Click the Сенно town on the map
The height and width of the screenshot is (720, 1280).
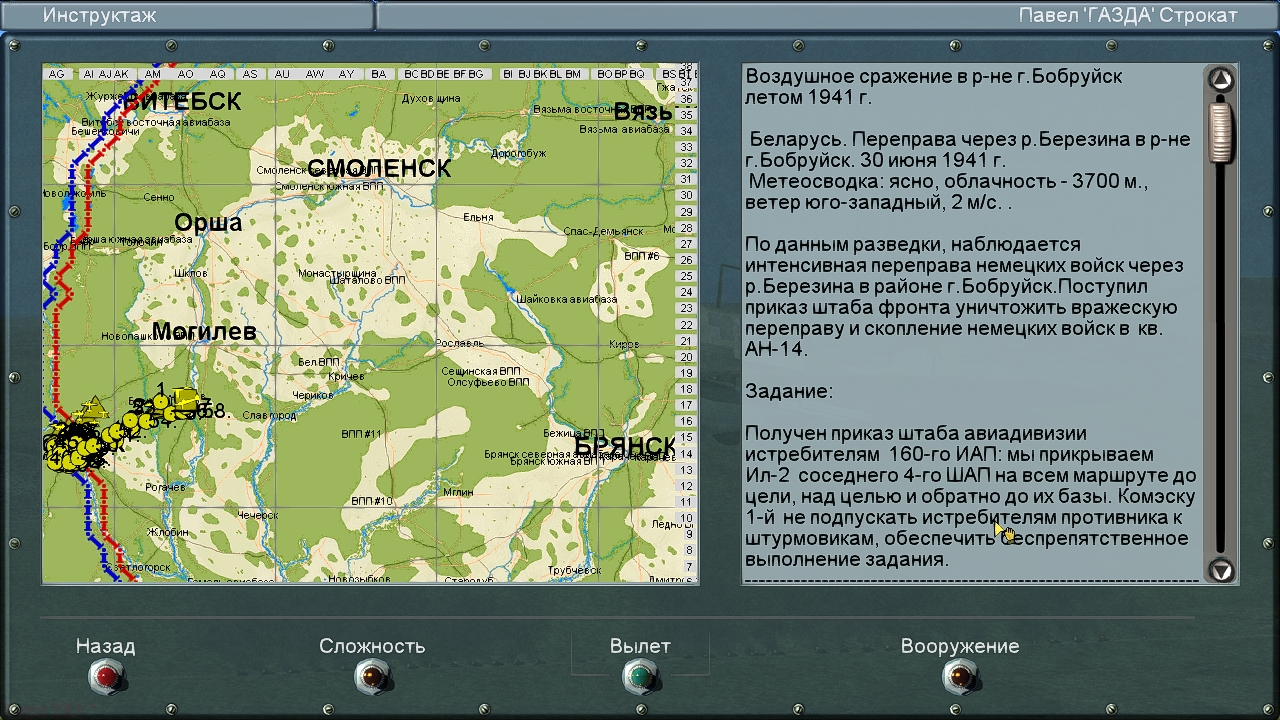(158, 198)
